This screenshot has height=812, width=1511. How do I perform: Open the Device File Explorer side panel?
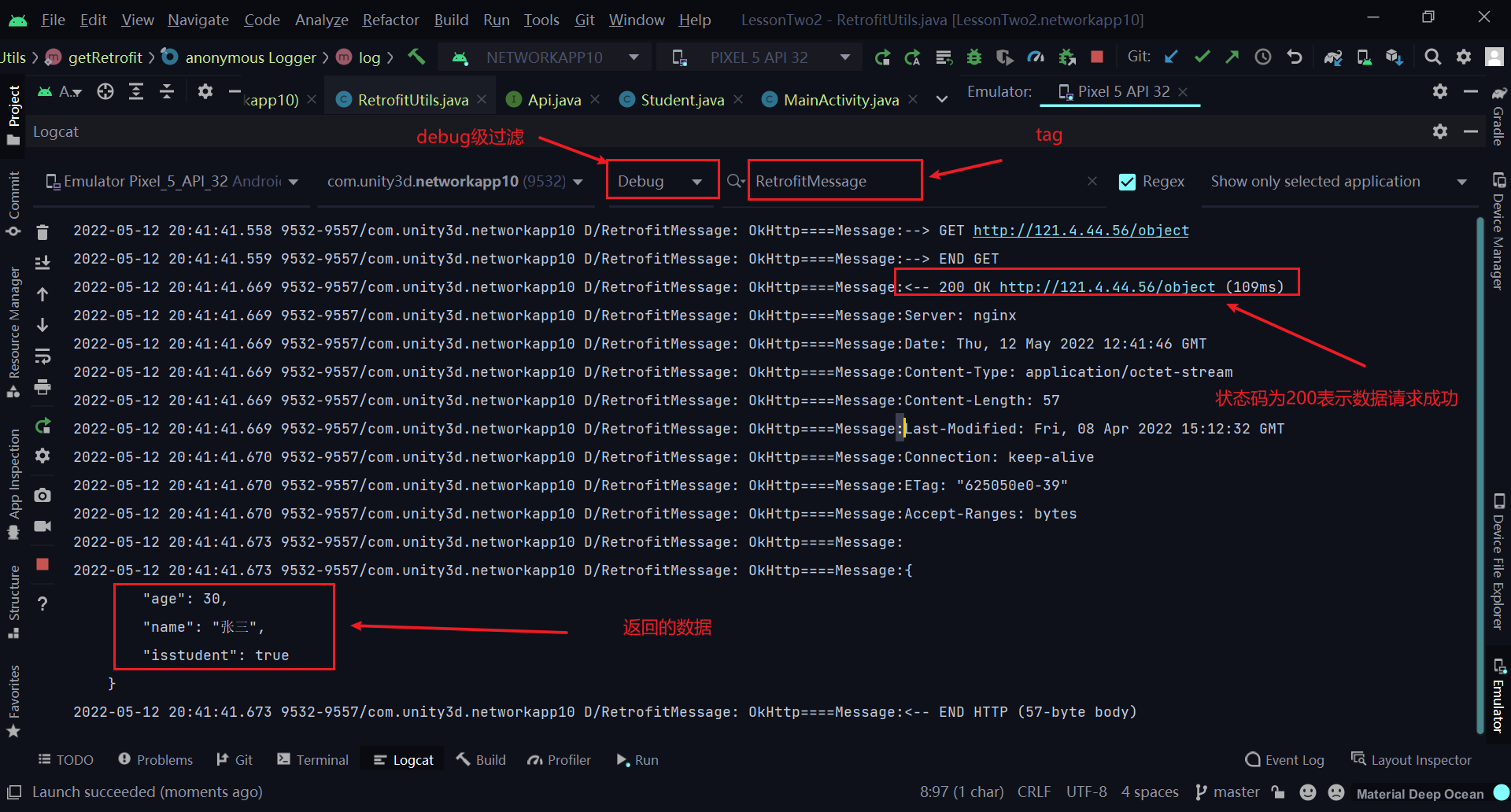tap(1498, 562)
